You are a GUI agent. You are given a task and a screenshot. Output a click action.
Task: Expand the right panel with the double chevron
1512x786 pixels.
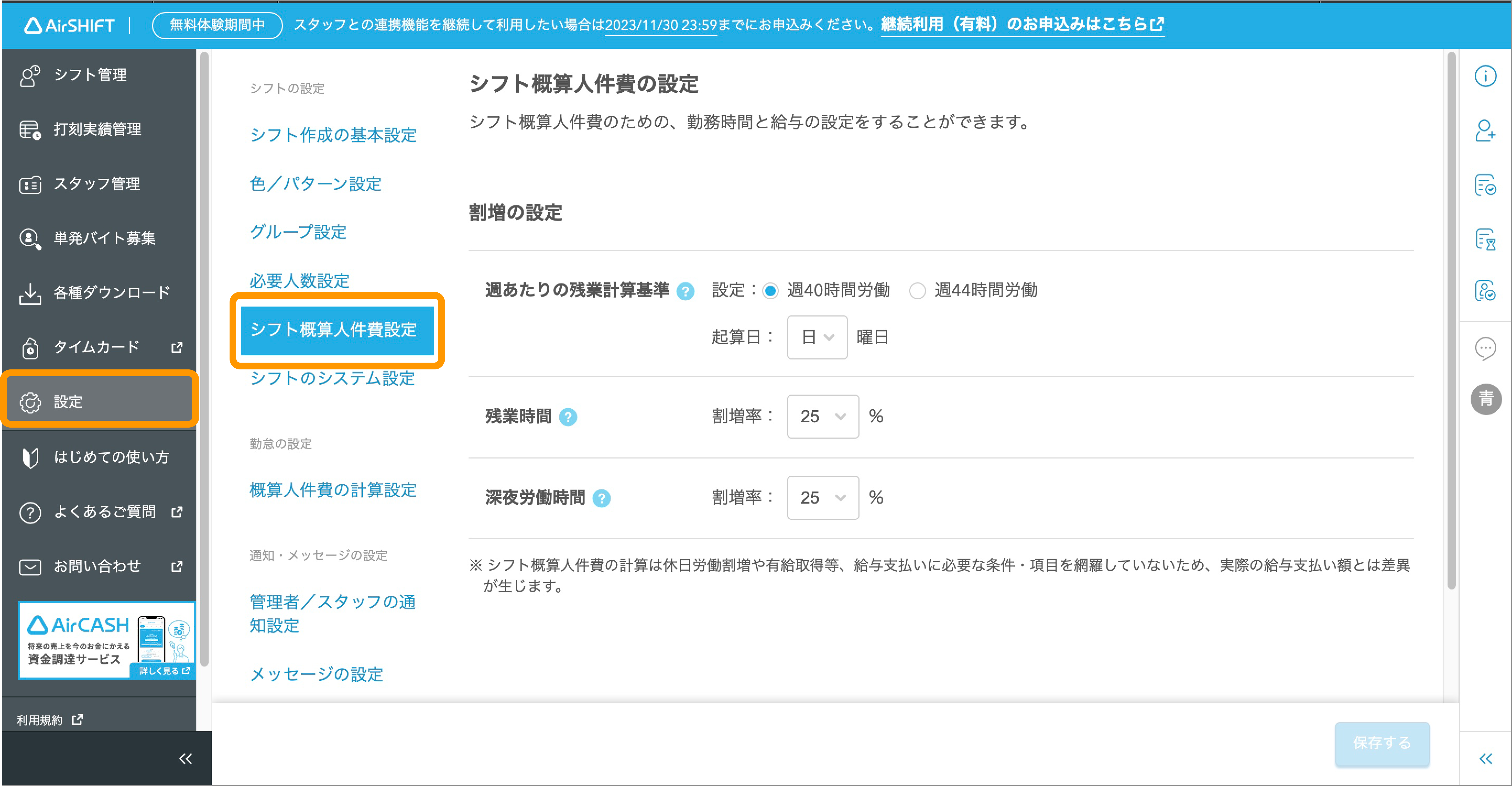click(1486, 758)
